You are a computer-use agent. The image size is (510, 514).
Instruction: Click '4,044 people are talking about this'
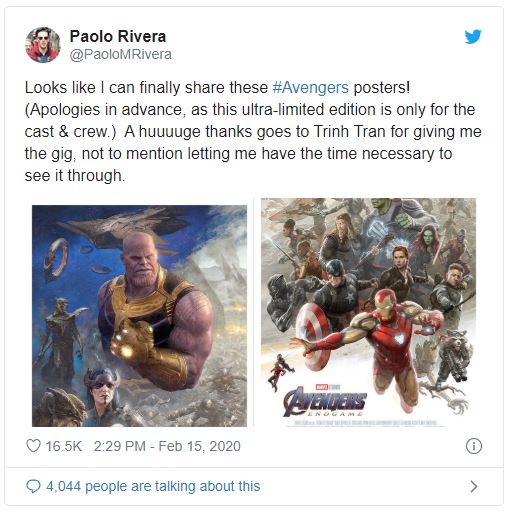pos(153,486)
